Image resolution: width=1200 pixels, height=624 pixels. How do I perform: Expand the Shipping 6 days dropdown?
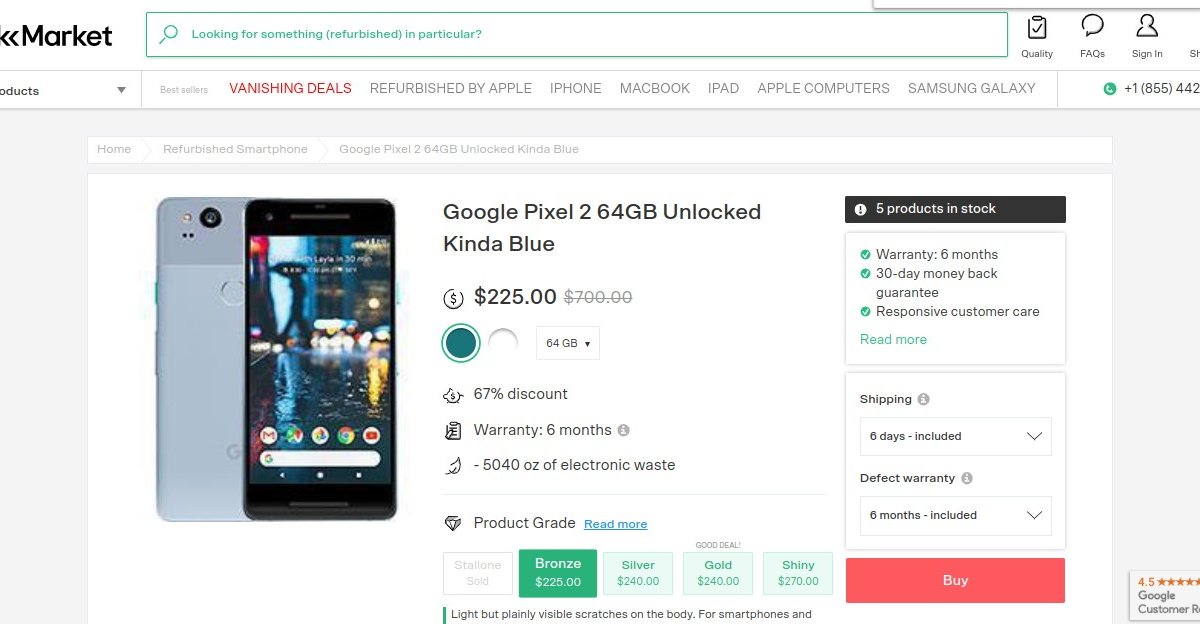(x=955, y=436)
